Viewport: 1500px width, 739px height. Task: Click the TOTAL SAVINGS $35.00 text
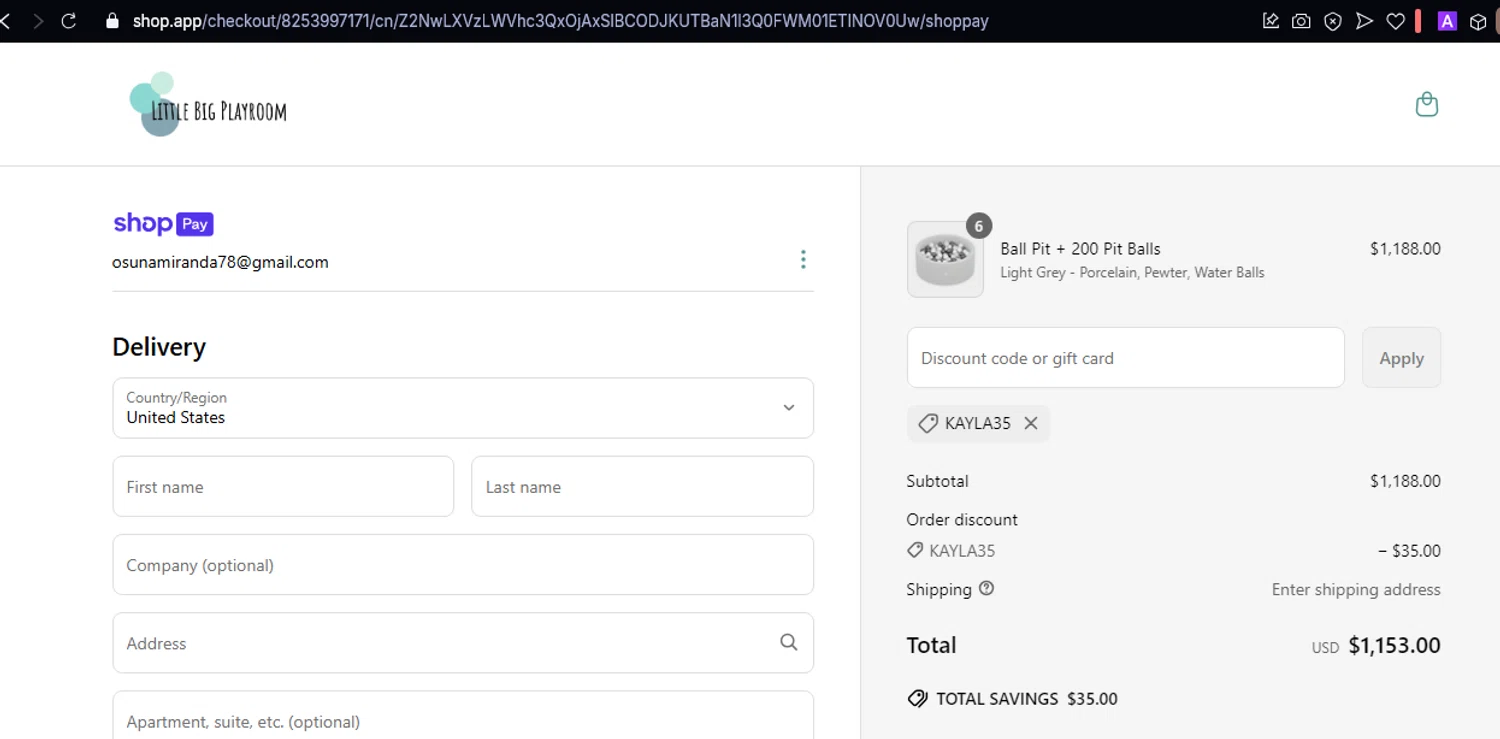click(x=1027, y=699)
